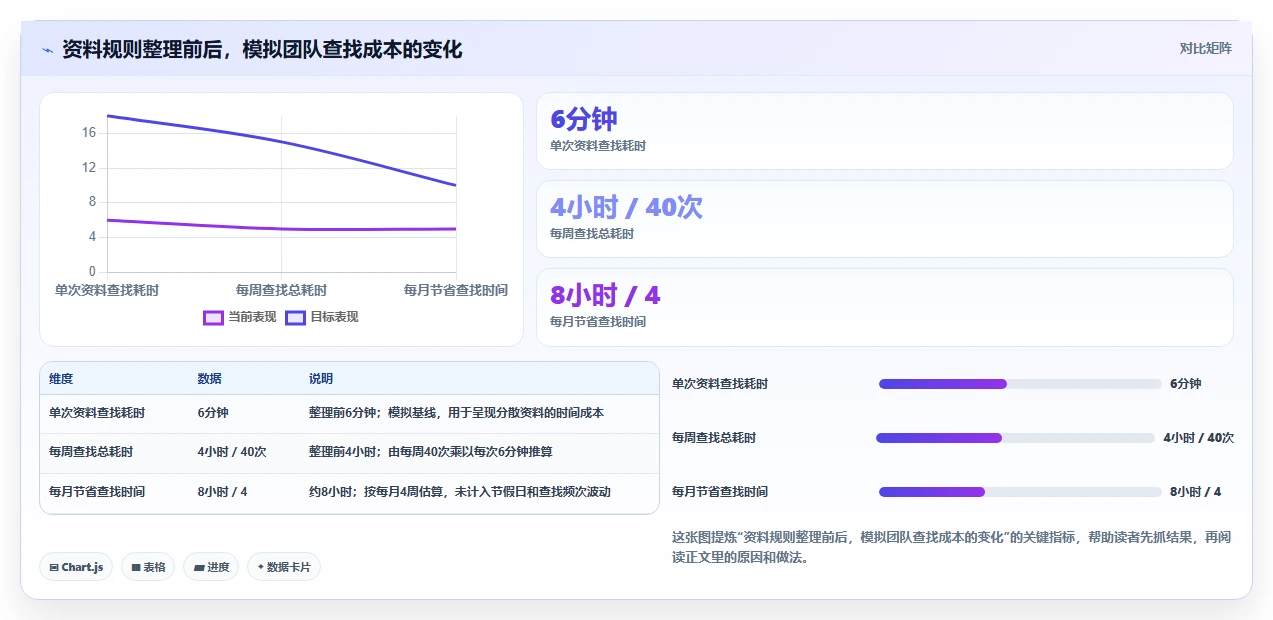Click the 表格 tag chip
Viewport: 1273px width, 620px height.
coord(148,567)
